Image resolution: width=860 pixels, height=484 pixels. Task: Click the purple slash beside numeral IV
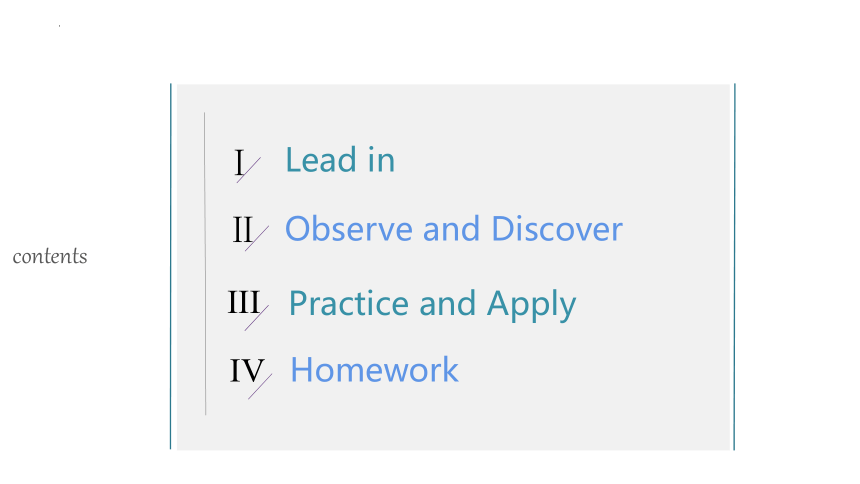tap(260, 386)
